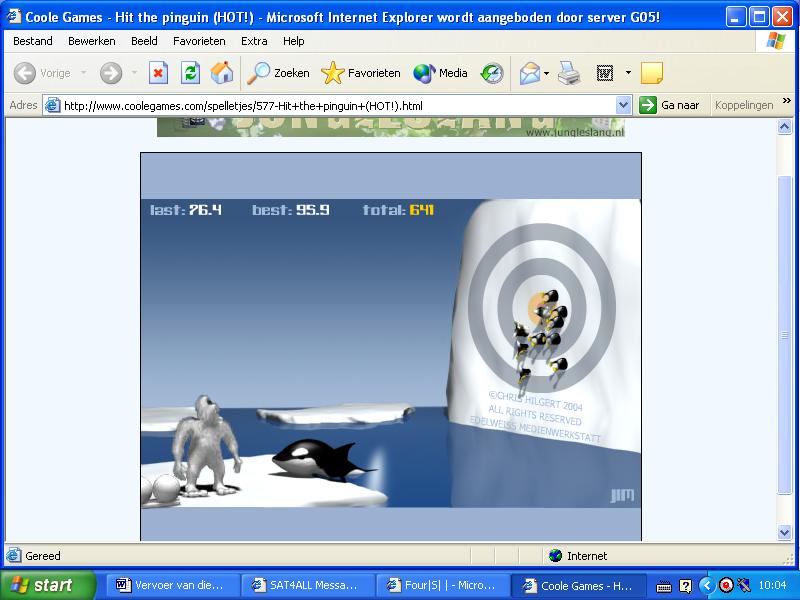The height and width of the screenshot is (600, 800).
Task: Open the Beeld menu
Action: pyautogui.click(x=144, y=41)
